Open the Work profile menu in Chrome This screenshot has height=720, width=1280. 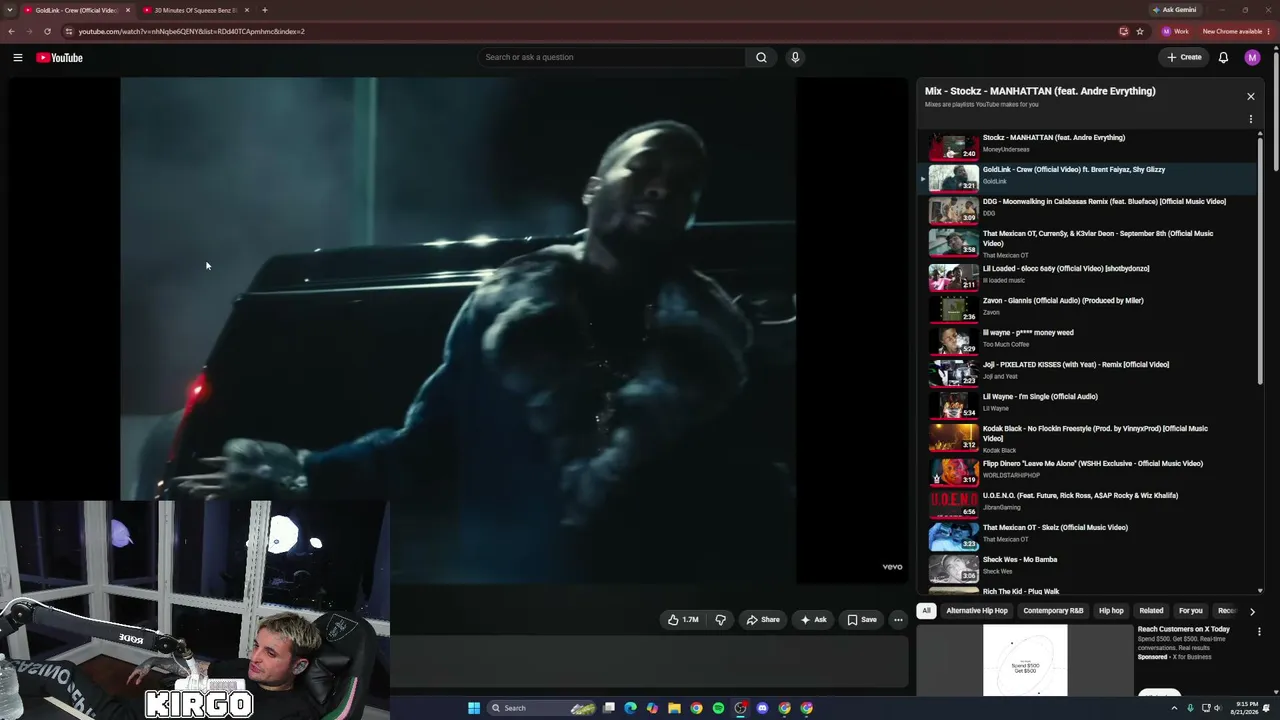click(x=1175, y=31)
